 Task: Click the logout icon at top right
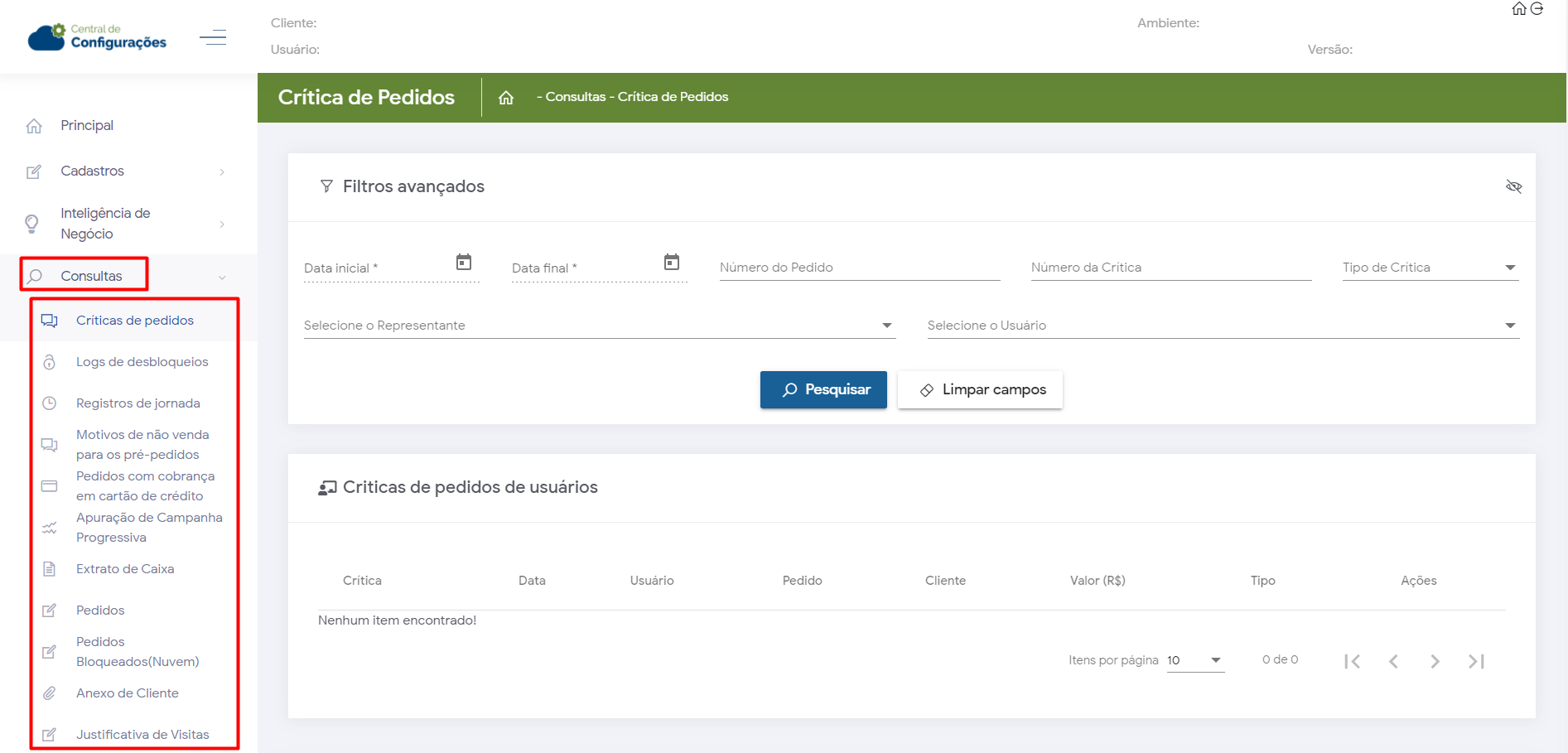[x=1537, y=9]
